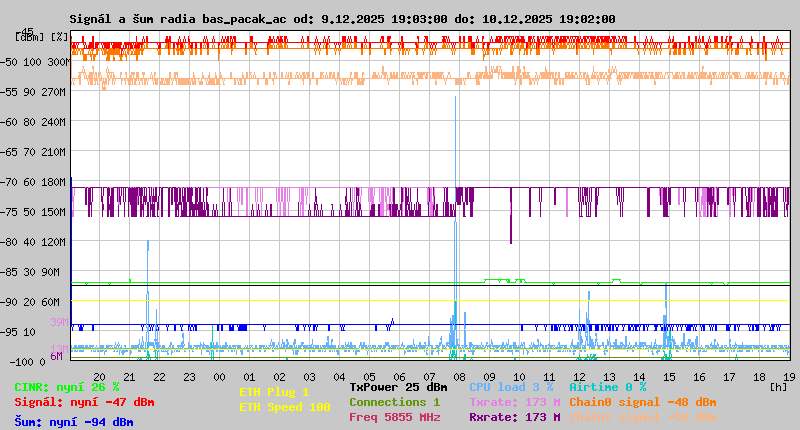Click the 15 hour mark on time axis

pos(669,376)
